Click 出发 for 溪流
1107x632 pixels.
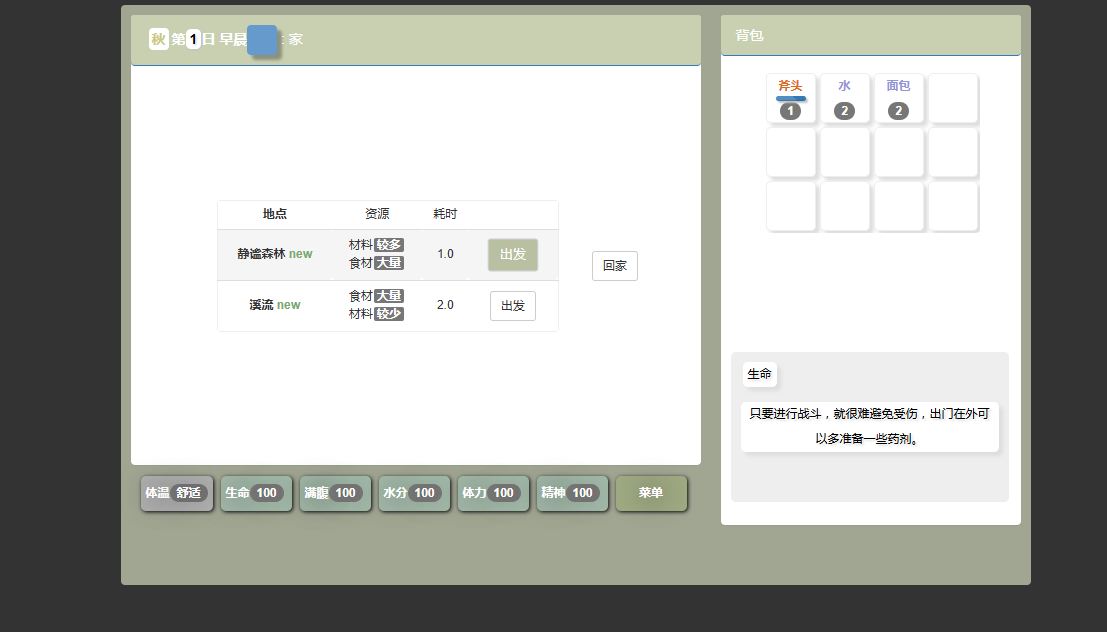tap(513, 306)
